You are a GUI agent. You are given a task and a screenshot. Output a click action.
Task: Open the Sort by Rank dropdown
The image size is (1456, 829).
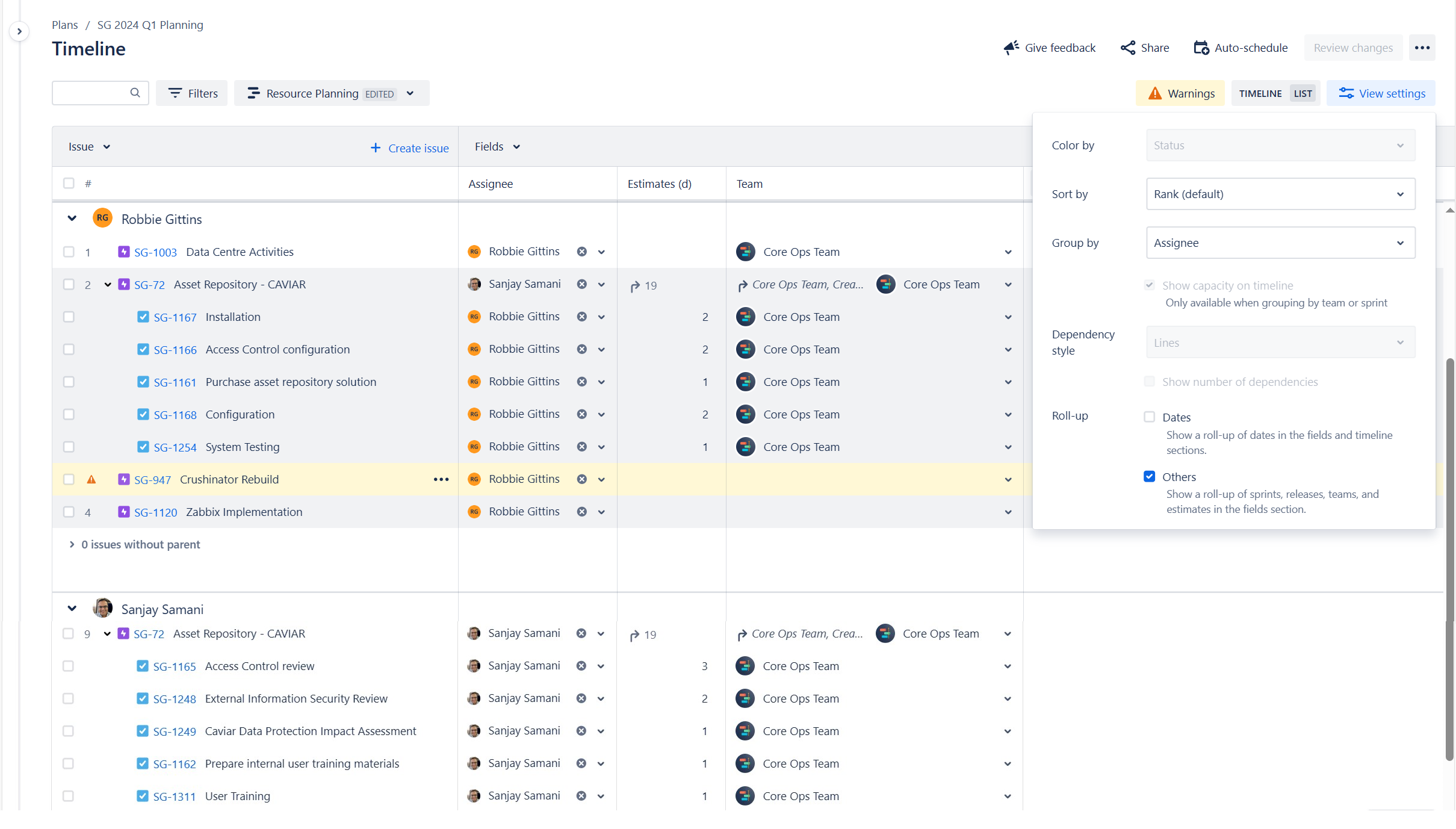1280,194
